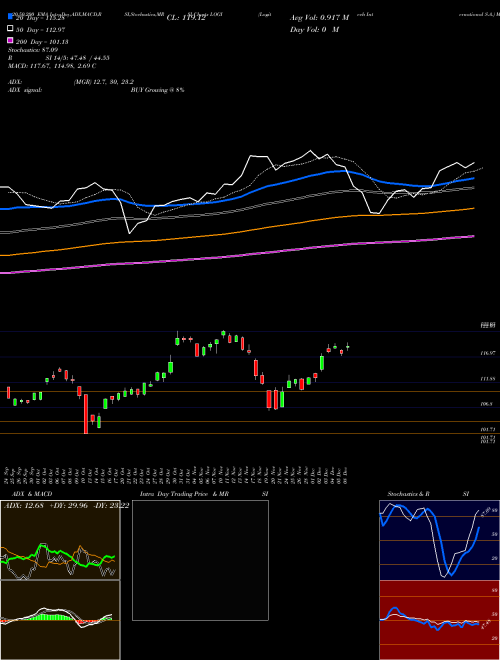Image resolution: width=500 pixels, height=660 pixels.
Task: Click the 'CL: 119.12' closing price label
Action: click(x=186, y=18)
